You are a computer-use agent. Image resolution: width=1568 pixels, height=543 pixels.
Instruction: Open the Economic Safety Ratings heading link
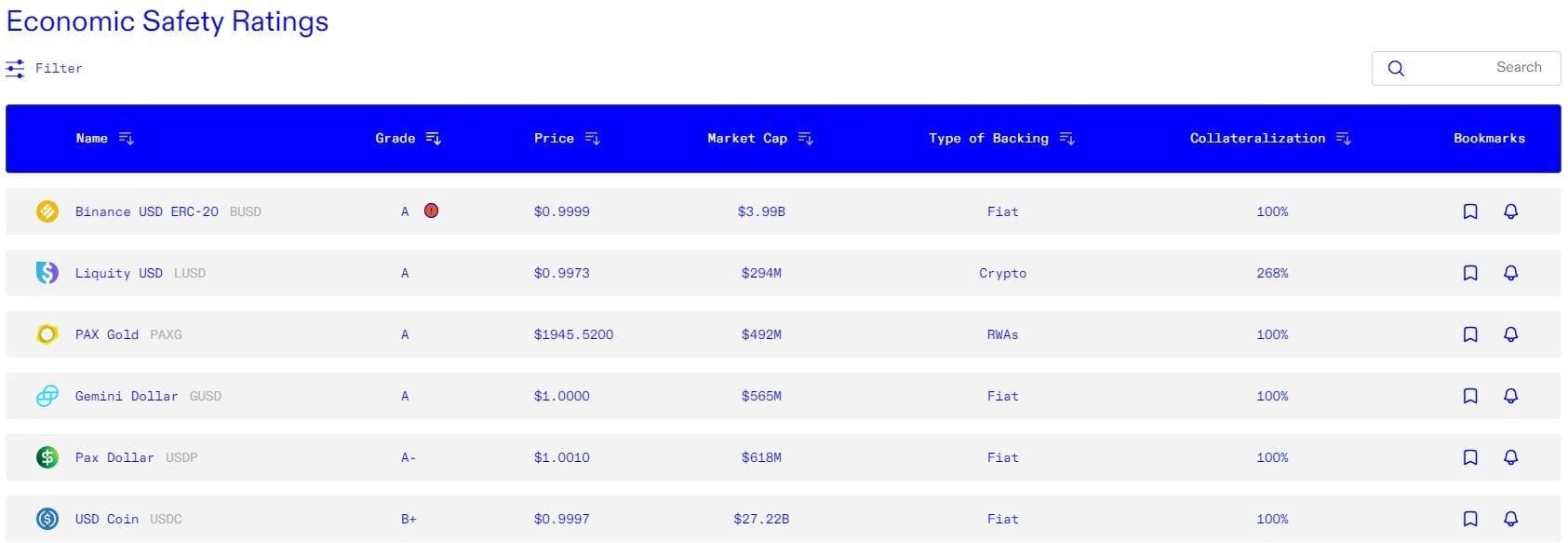(168, 20)
